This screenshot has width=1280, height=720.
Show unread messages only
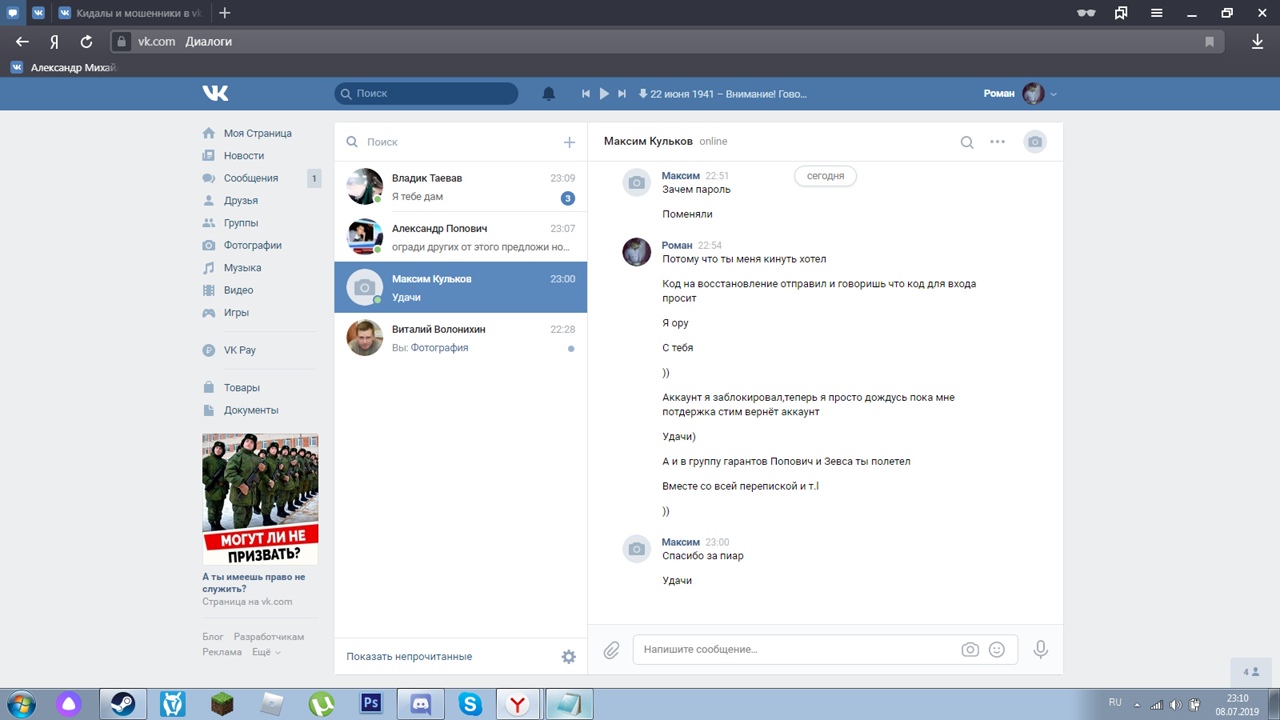(409, 657)
